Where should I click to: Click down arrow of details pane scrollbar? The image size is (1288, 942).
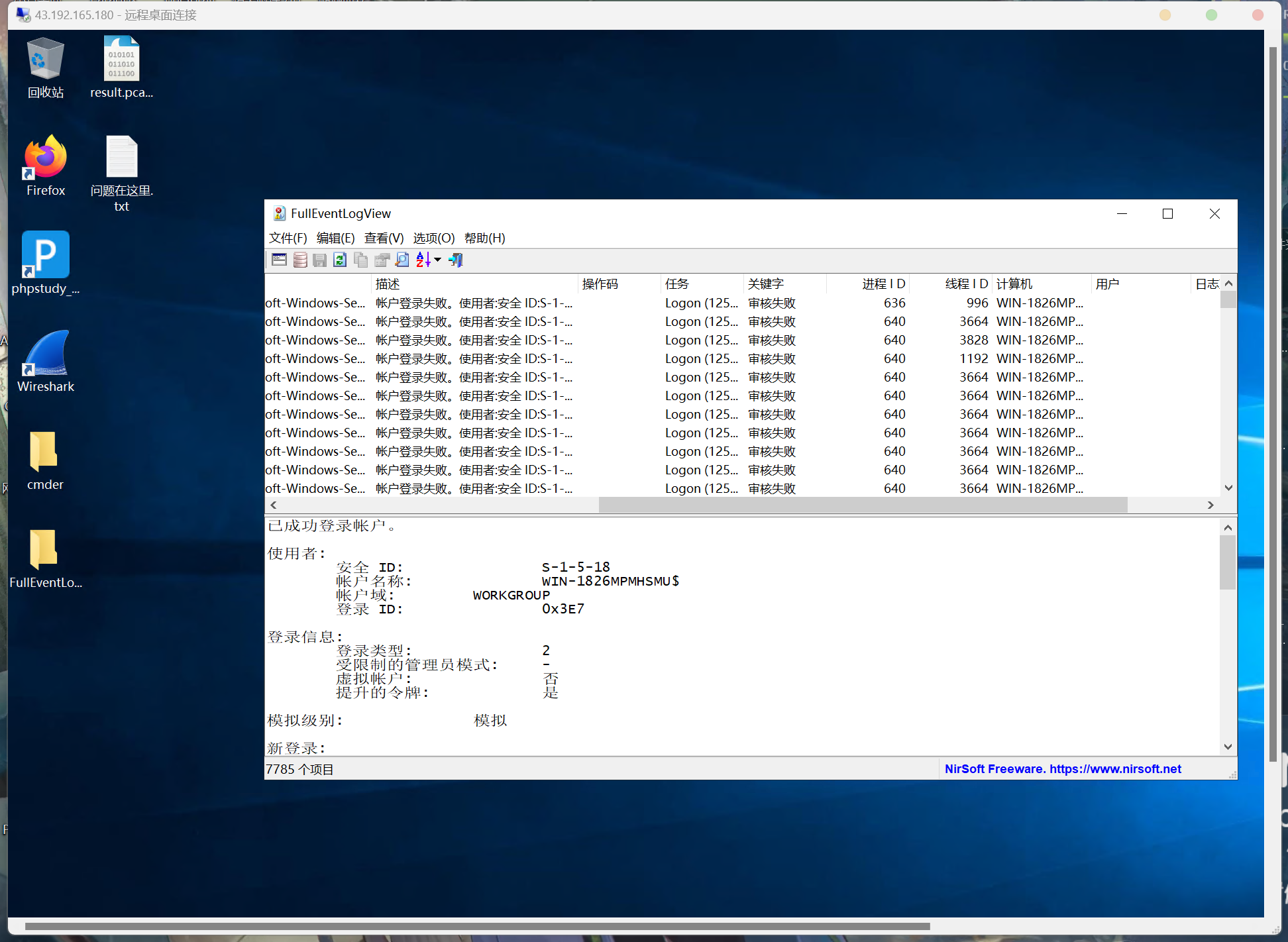(1228, 747)
